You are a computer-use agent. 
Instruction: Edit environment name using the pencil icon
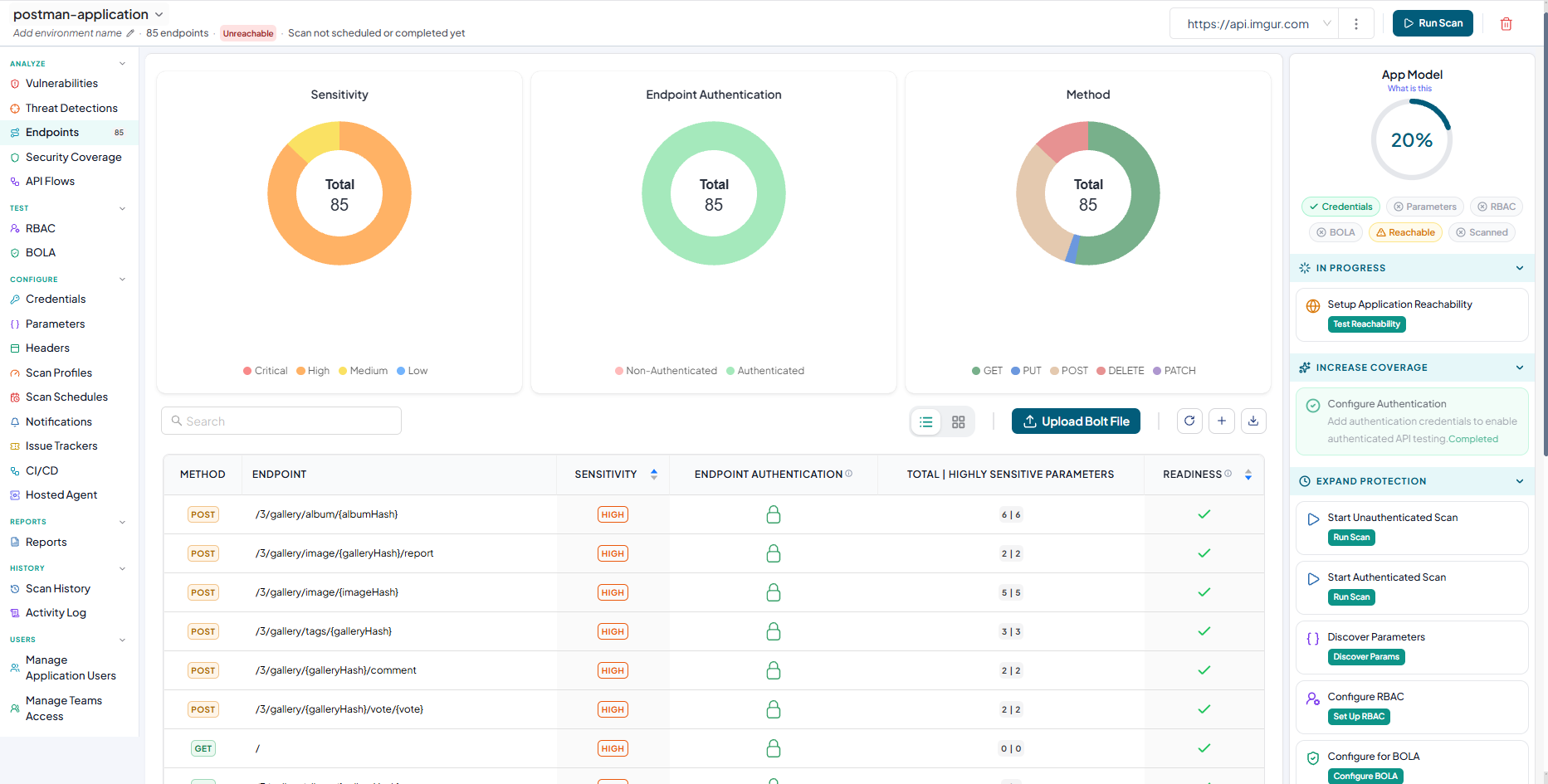pos(130,33)
